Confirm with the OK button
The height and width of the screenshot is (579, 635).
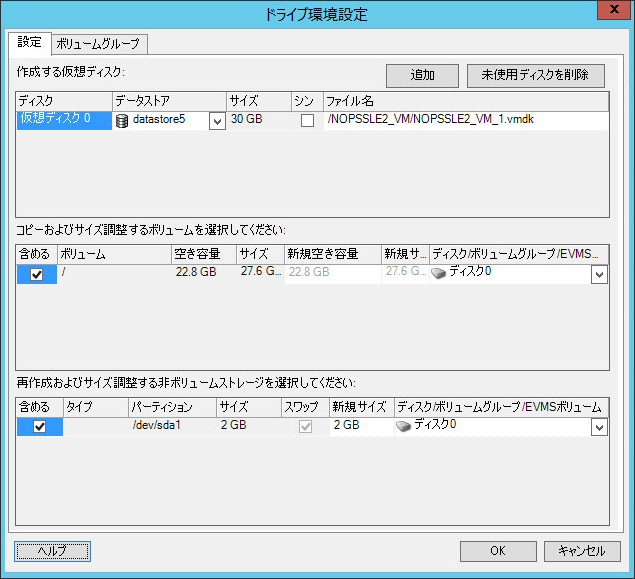click(x=497, y=551)
